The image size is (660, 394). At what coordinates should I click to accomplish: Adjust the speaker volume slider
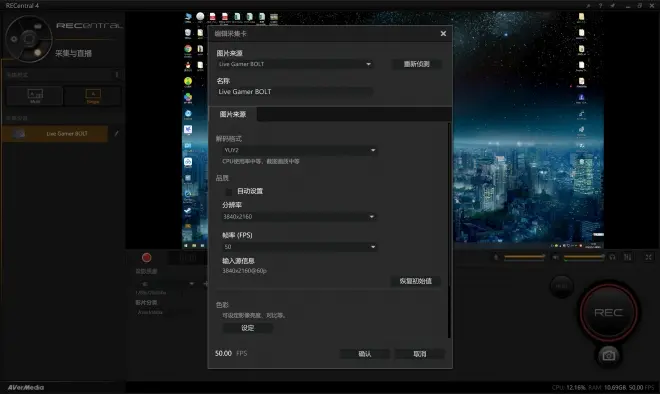[x=583, y=256]
